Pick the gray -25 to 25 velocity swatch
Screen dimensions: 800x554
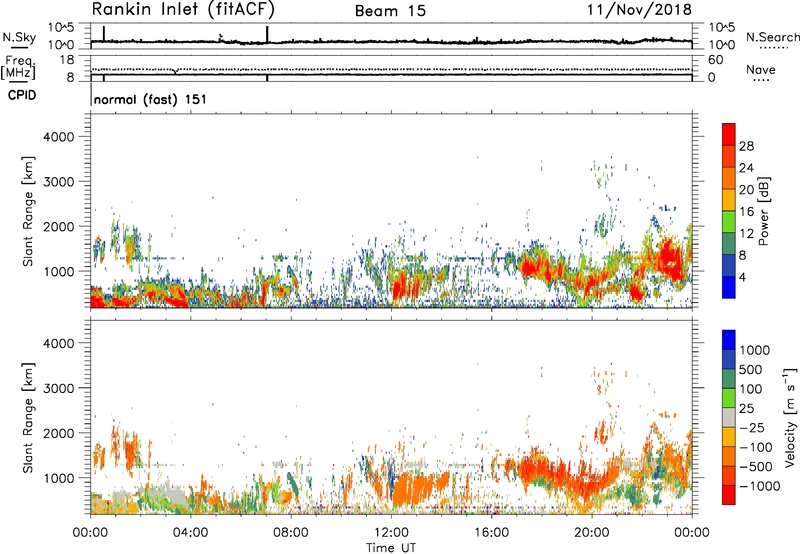point(729,418)
